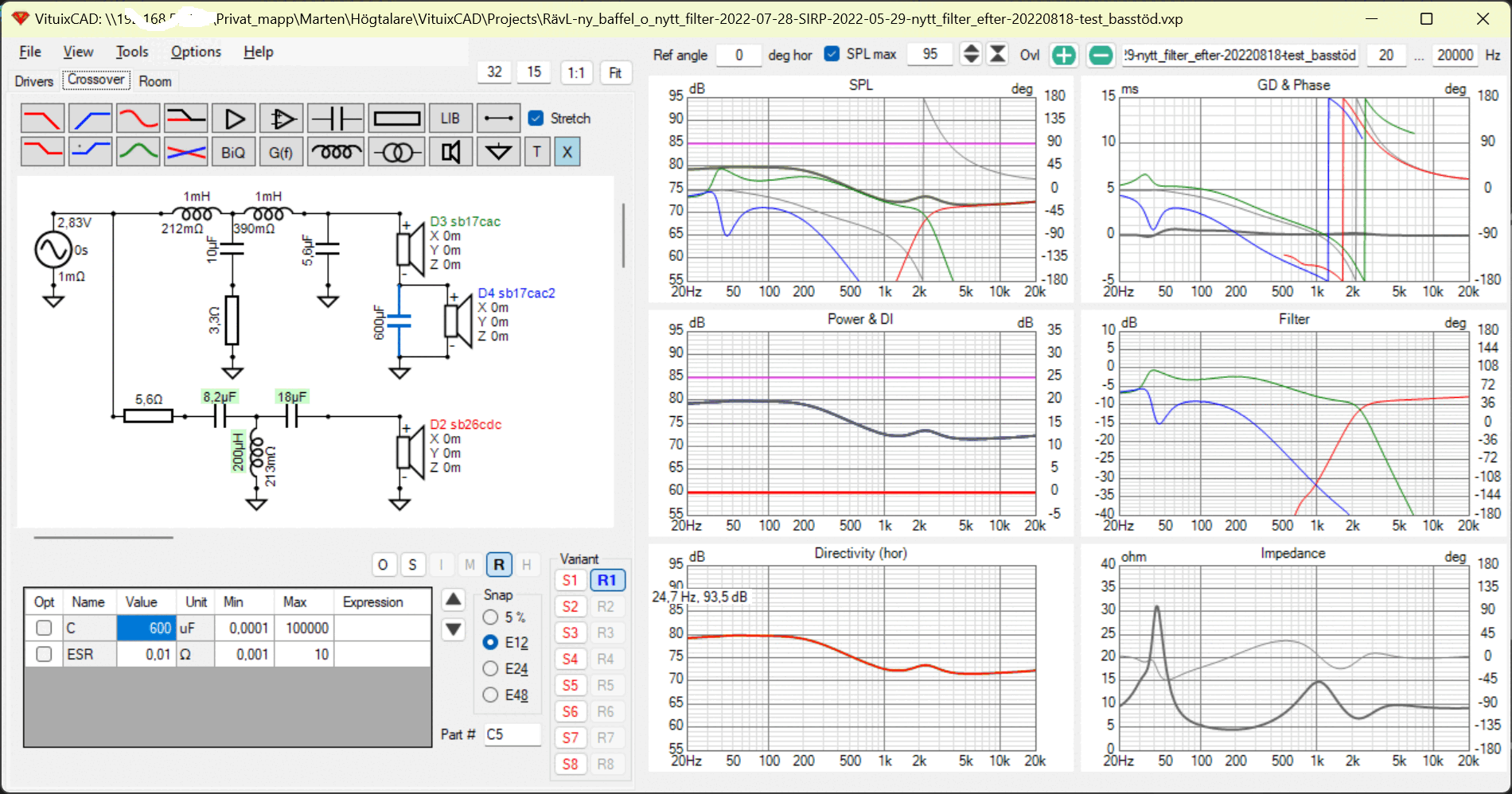Toggle the SPL max checkbox
The image size is (1512, 794).
point(832,53)
